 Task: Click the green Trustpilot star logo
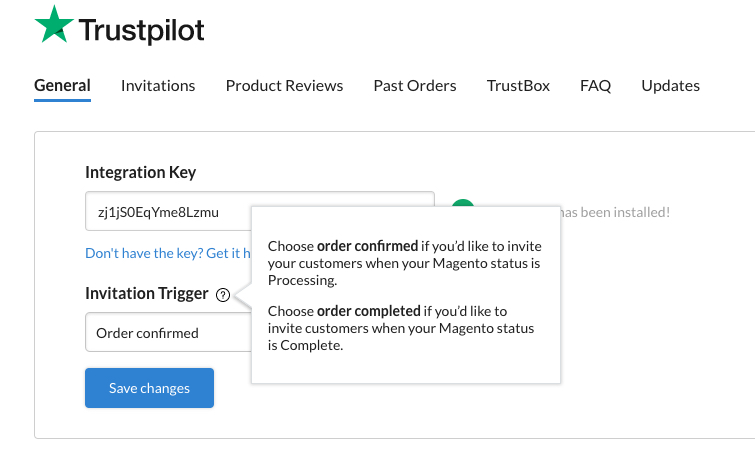(x=54, y=24)
